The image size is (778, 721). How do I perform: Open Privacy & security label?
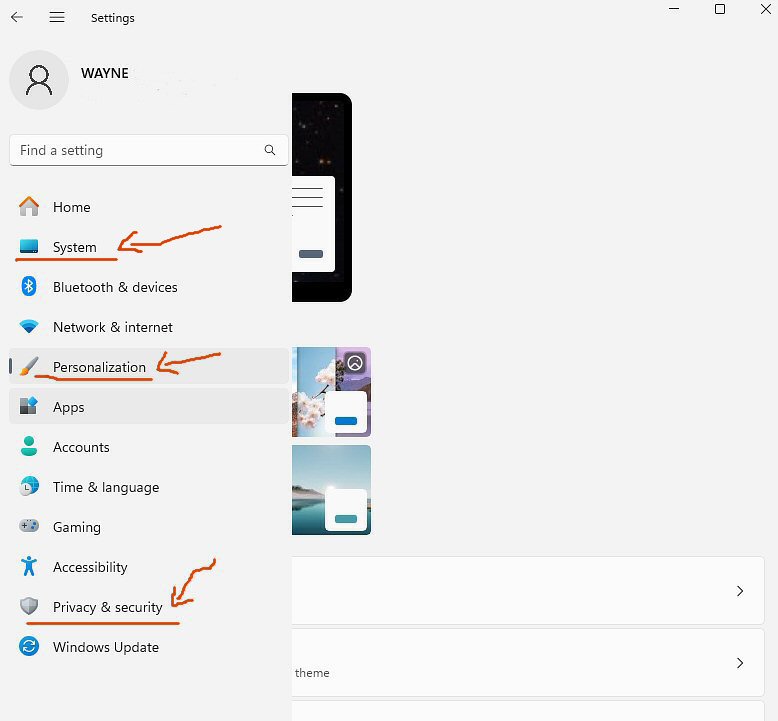click(107, 607)
